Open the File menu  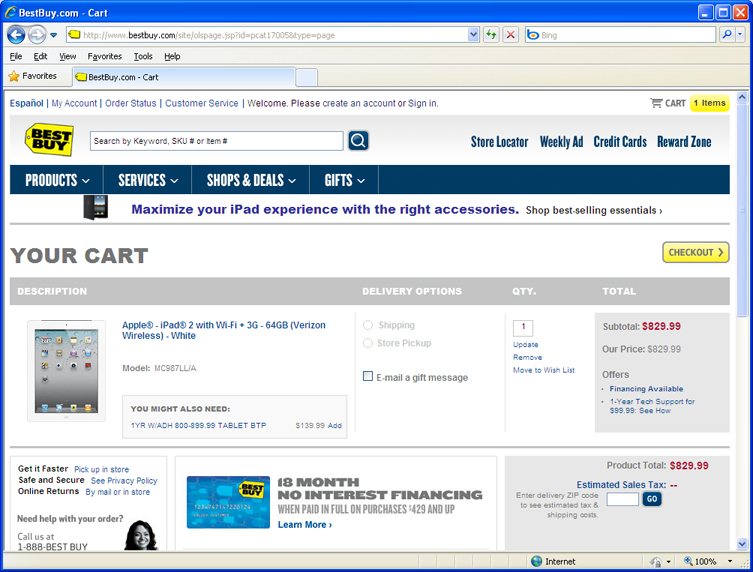click(16, 56)
